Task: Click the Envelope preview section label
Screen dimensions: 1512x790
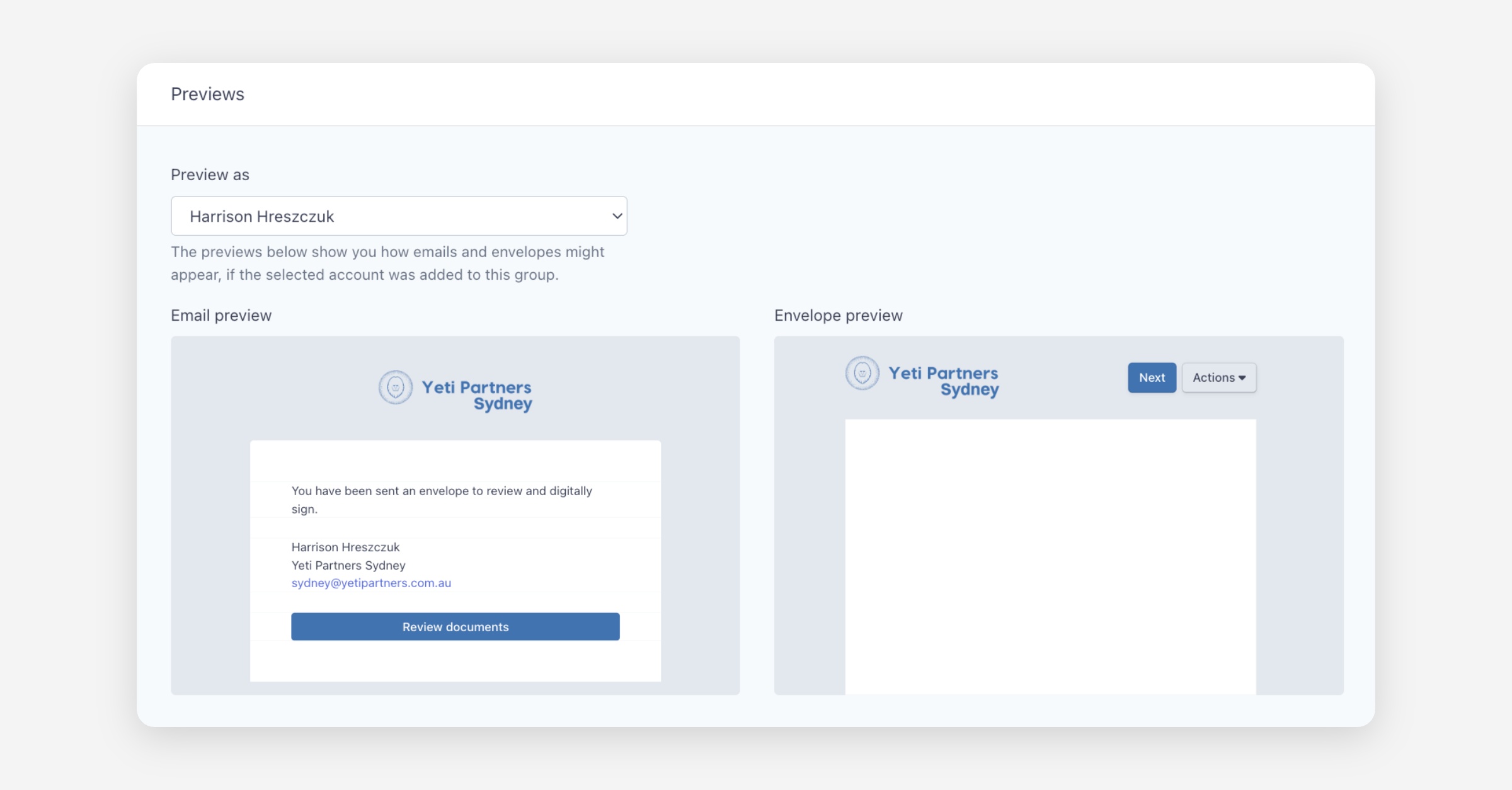Action: [838, 316]
